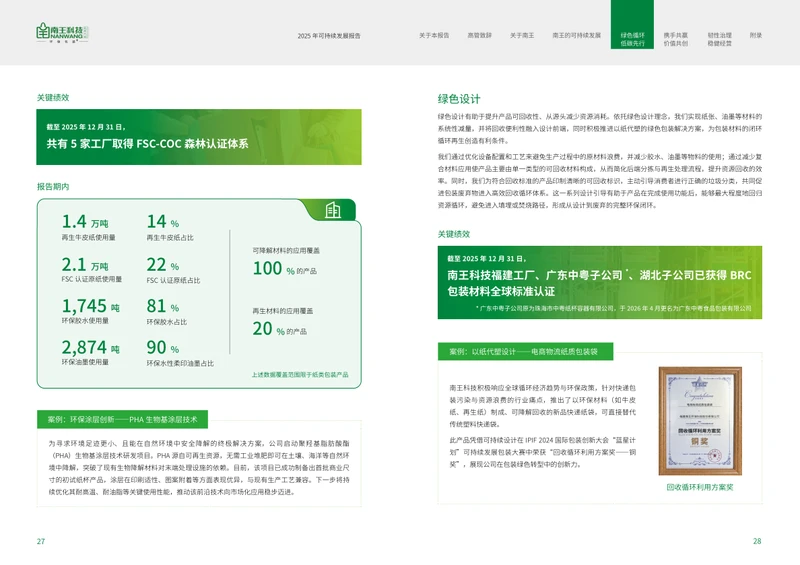Click the 2025 年可持续发展报告 header title

tap(329, 36)
